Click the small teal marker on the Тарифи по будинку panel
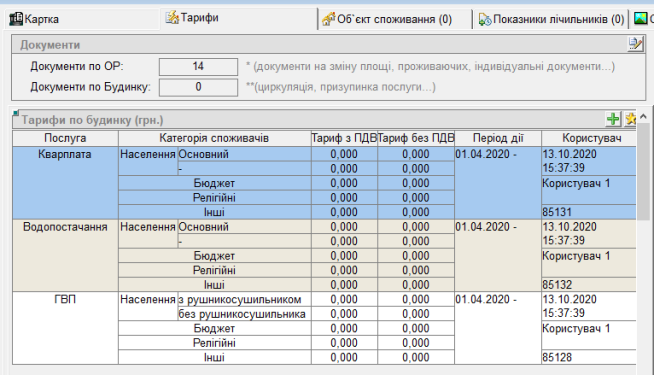Image resolution: width=654 pixels, height=375 pixels. 16,113
